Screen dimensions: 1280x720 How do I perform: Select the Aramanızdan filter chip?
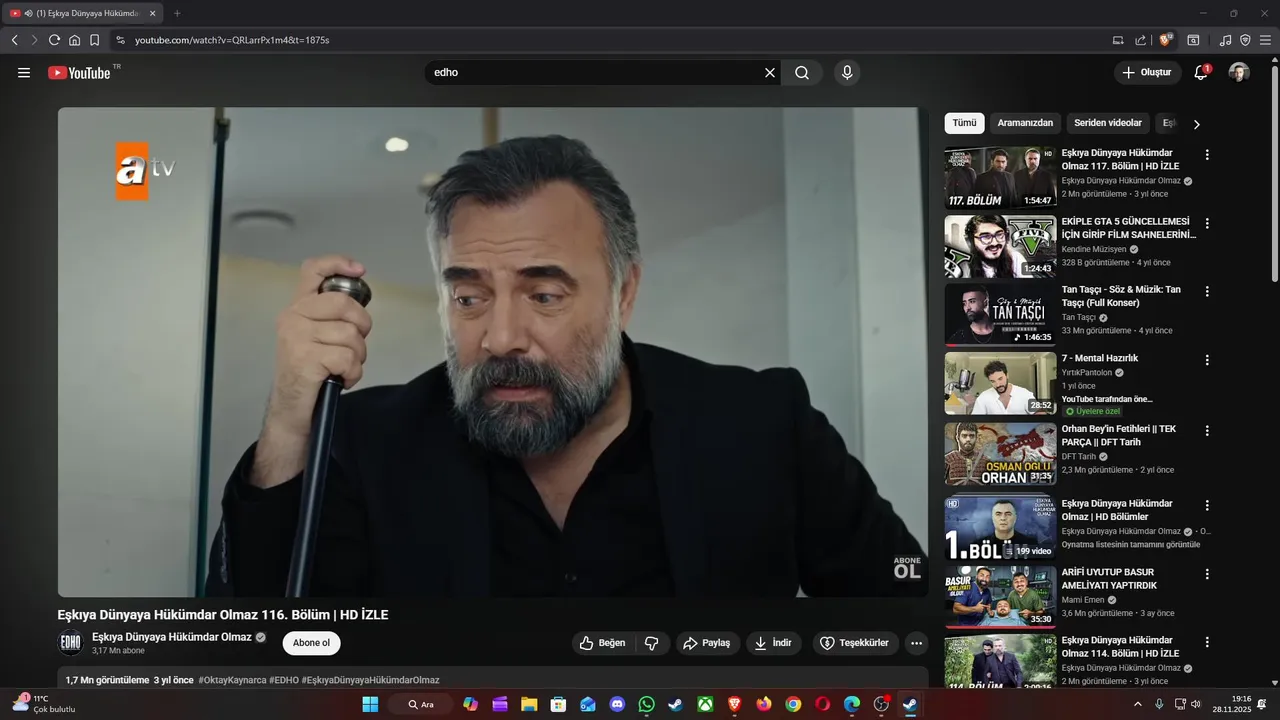coord(1025,123)
